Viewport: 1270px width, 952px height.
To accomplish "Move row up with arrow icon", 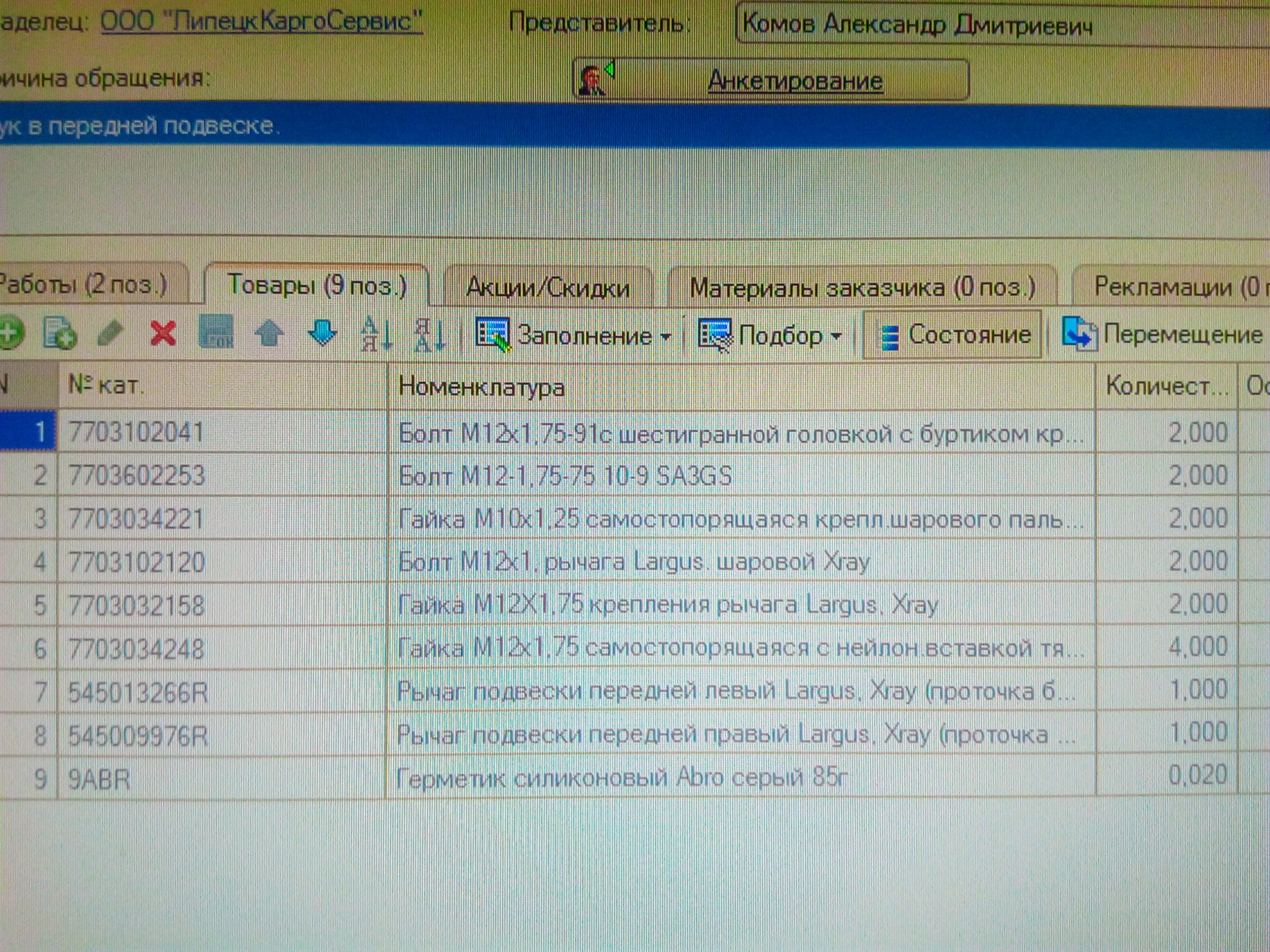I will (269, 334).
